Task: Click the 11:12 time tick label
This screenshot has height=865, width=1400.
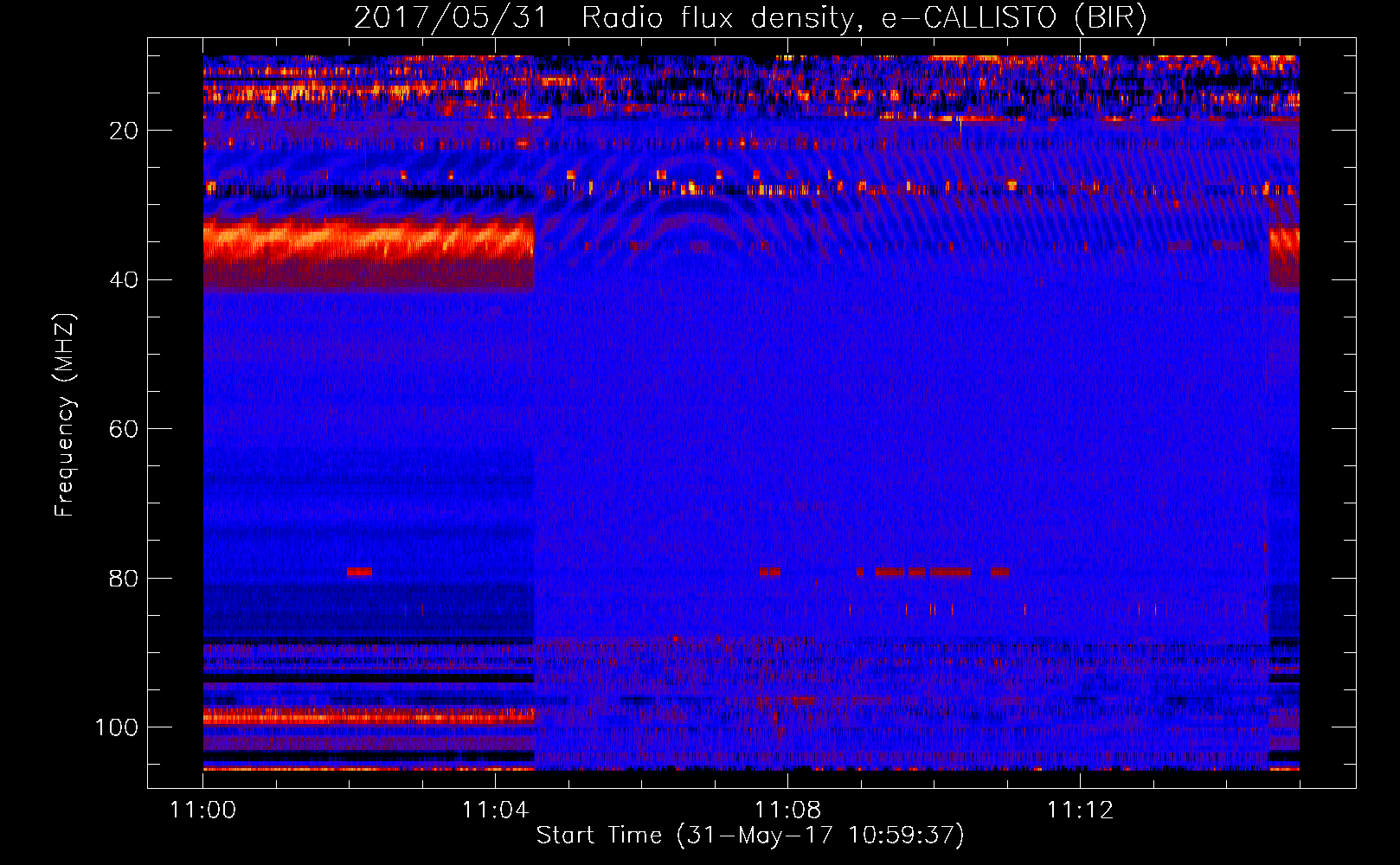Action: pos(1080,810)
